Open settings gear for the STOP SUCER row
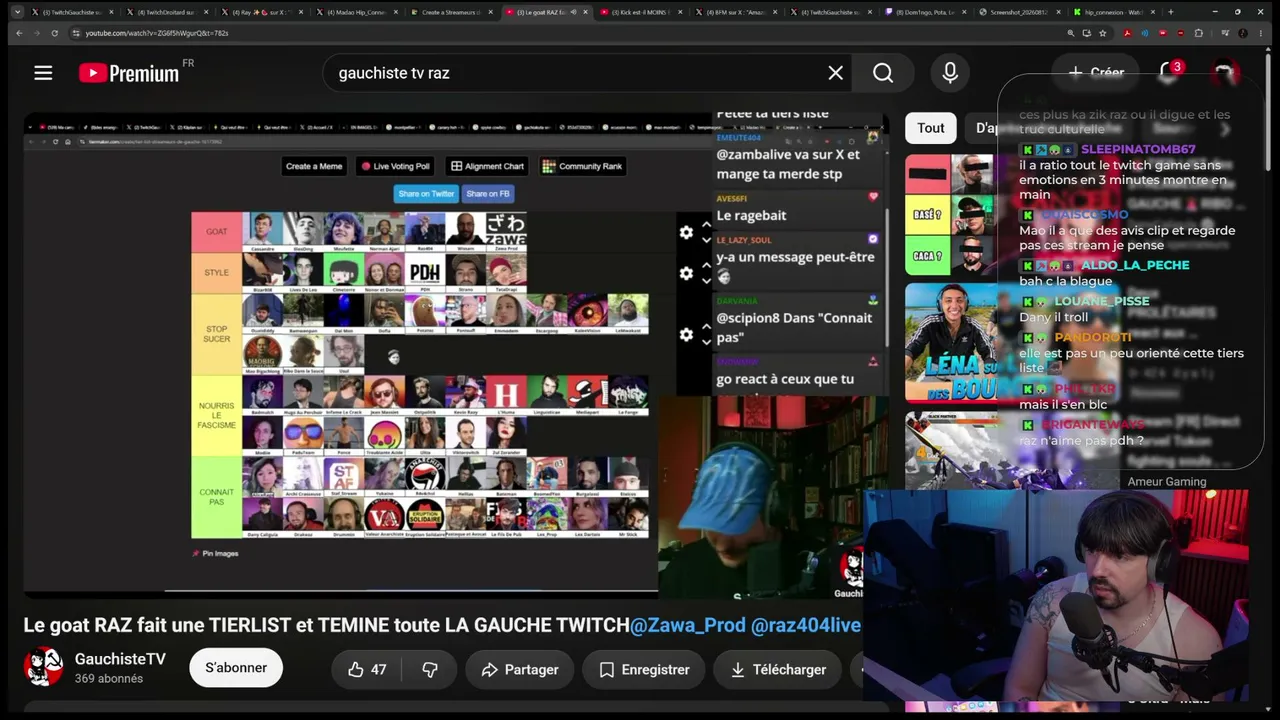The image size is (1280, 720). pyautogui.click(x=686, y=335)
